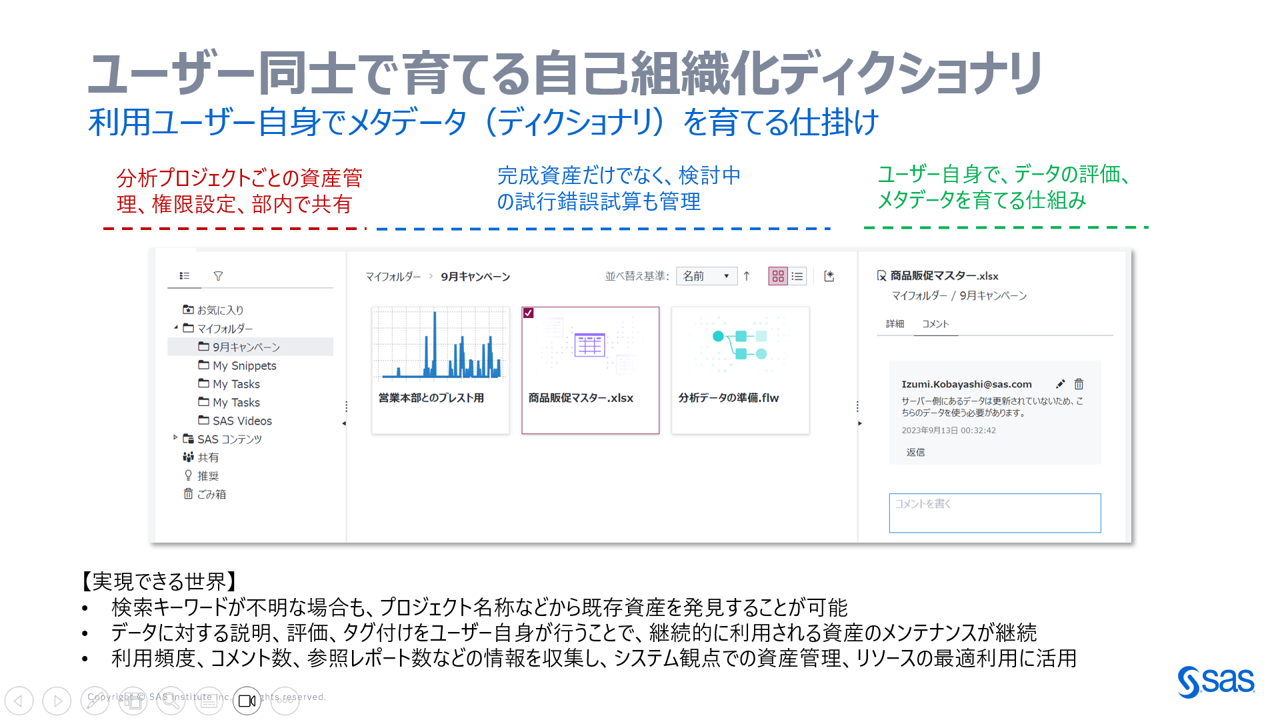Uncheck the 商品販促マスター.xlsx tile checkbox

click(528, 313)
